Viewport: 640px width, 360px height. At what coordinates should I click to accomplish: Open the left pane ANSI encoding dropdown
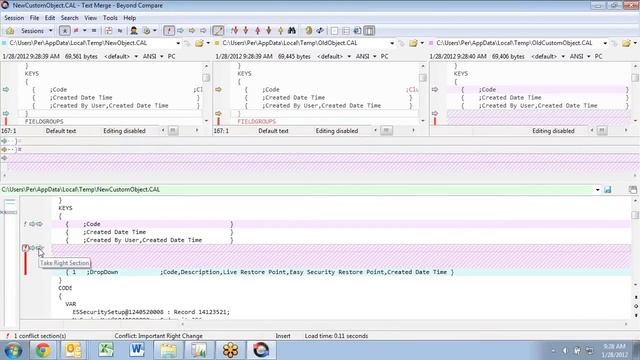point(153,56)
